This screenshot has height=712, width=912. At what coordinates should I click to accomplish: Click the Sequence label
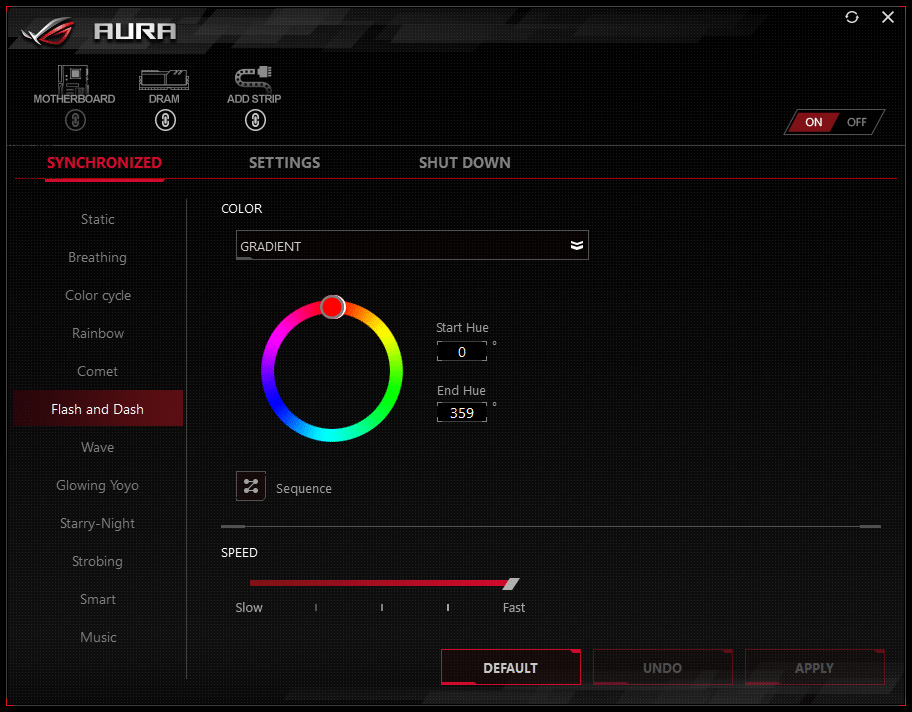(304, 489)
